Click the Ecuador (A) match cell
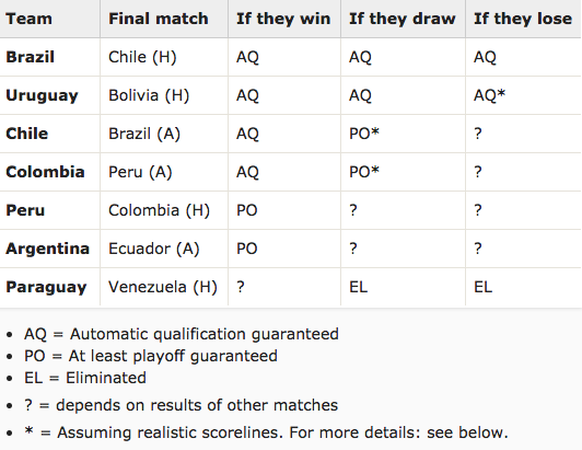This screenshot has width=582, height=450. (154, 248)
